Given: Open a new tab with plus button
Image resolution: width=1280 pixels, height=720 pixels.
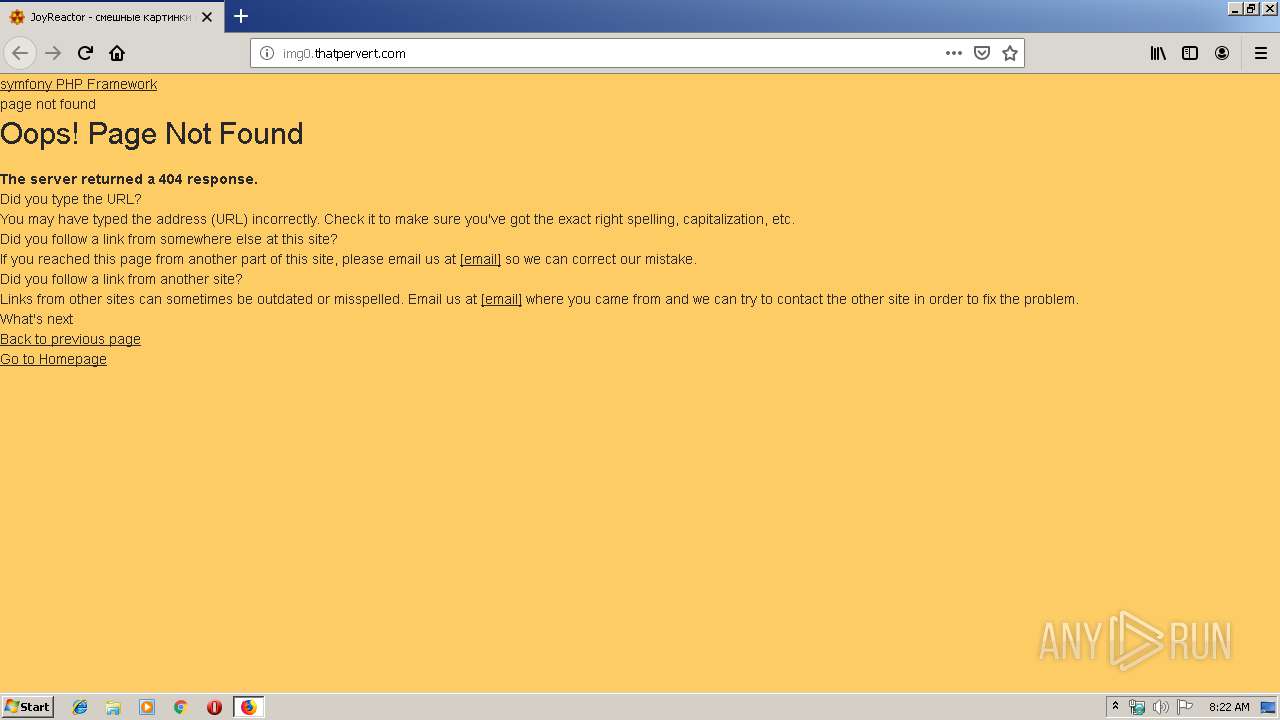Looking at the screenshot, I should pyautogui.click(x=241, y=16).
